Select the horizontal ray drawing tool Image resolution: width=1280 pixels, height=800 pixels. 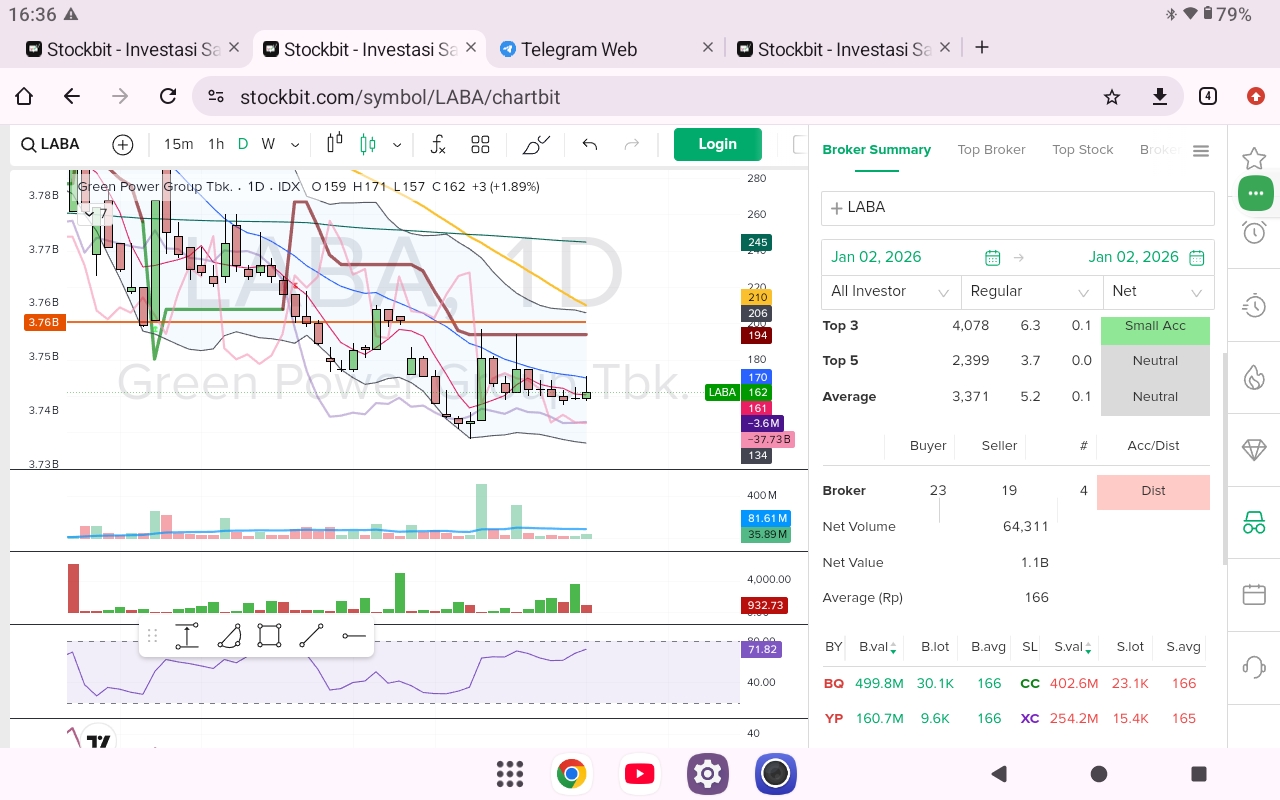point(353,636)
